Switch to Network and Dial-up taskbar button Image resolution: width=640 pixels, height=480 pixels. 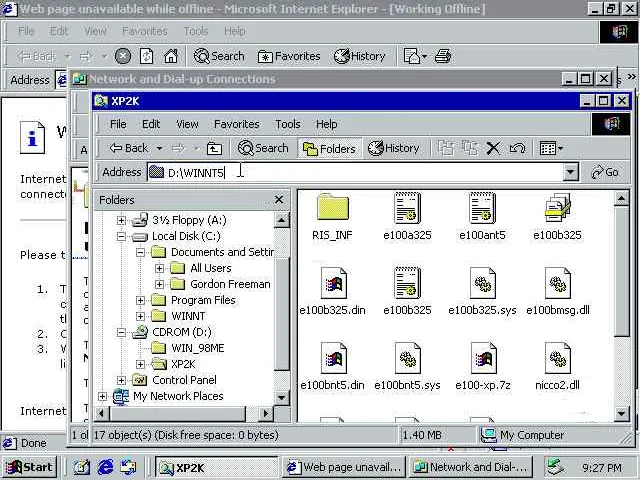point(471,467)
